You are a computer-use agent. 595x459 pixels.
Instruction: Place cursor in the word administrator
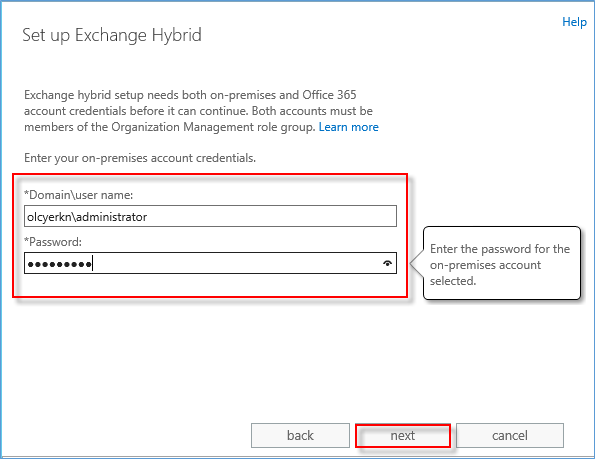coord(112,217)
